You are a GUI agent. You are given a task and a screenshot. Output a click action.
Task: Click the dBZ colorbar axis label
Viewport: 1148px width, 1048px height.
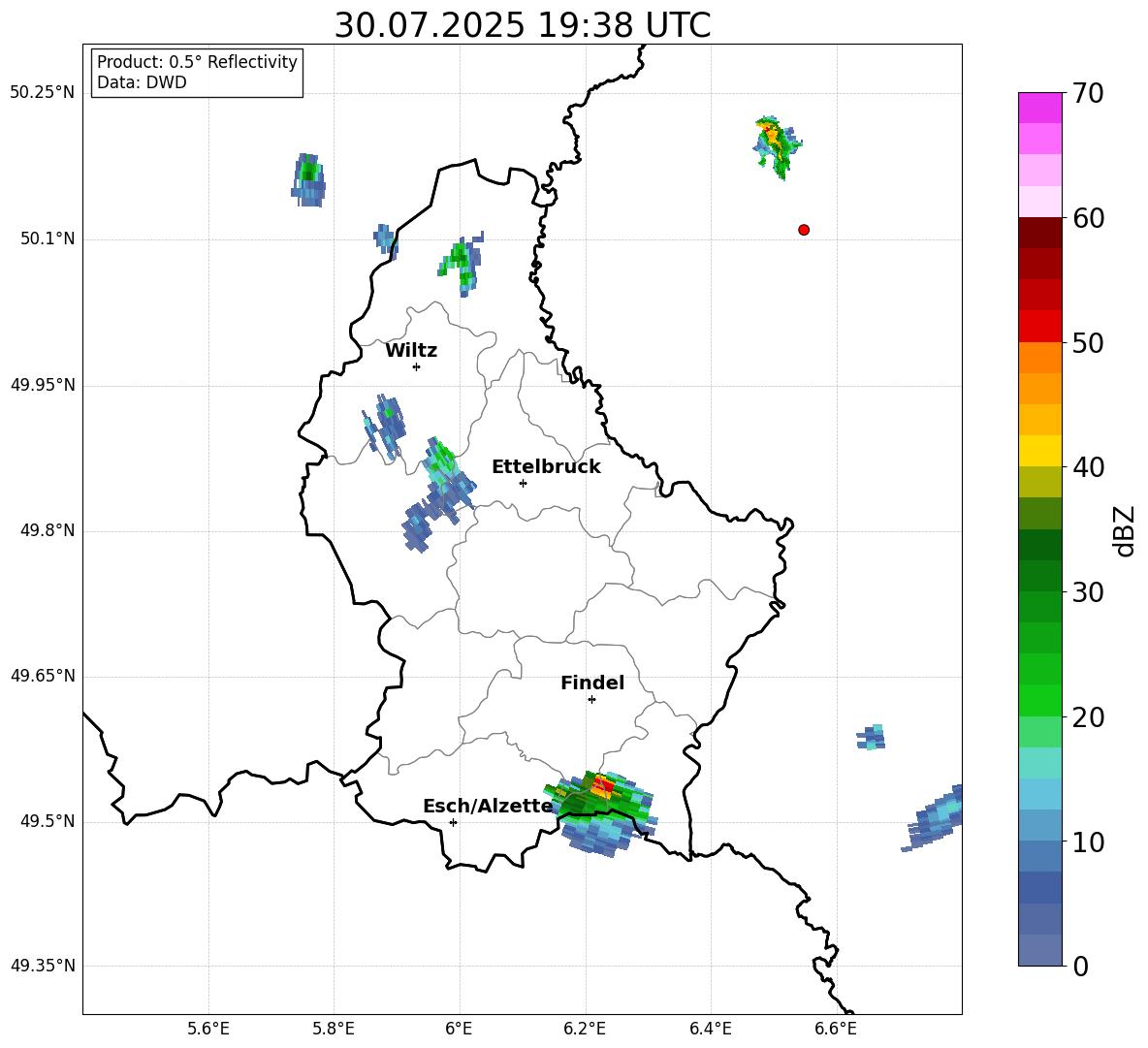pos(1126,530)
